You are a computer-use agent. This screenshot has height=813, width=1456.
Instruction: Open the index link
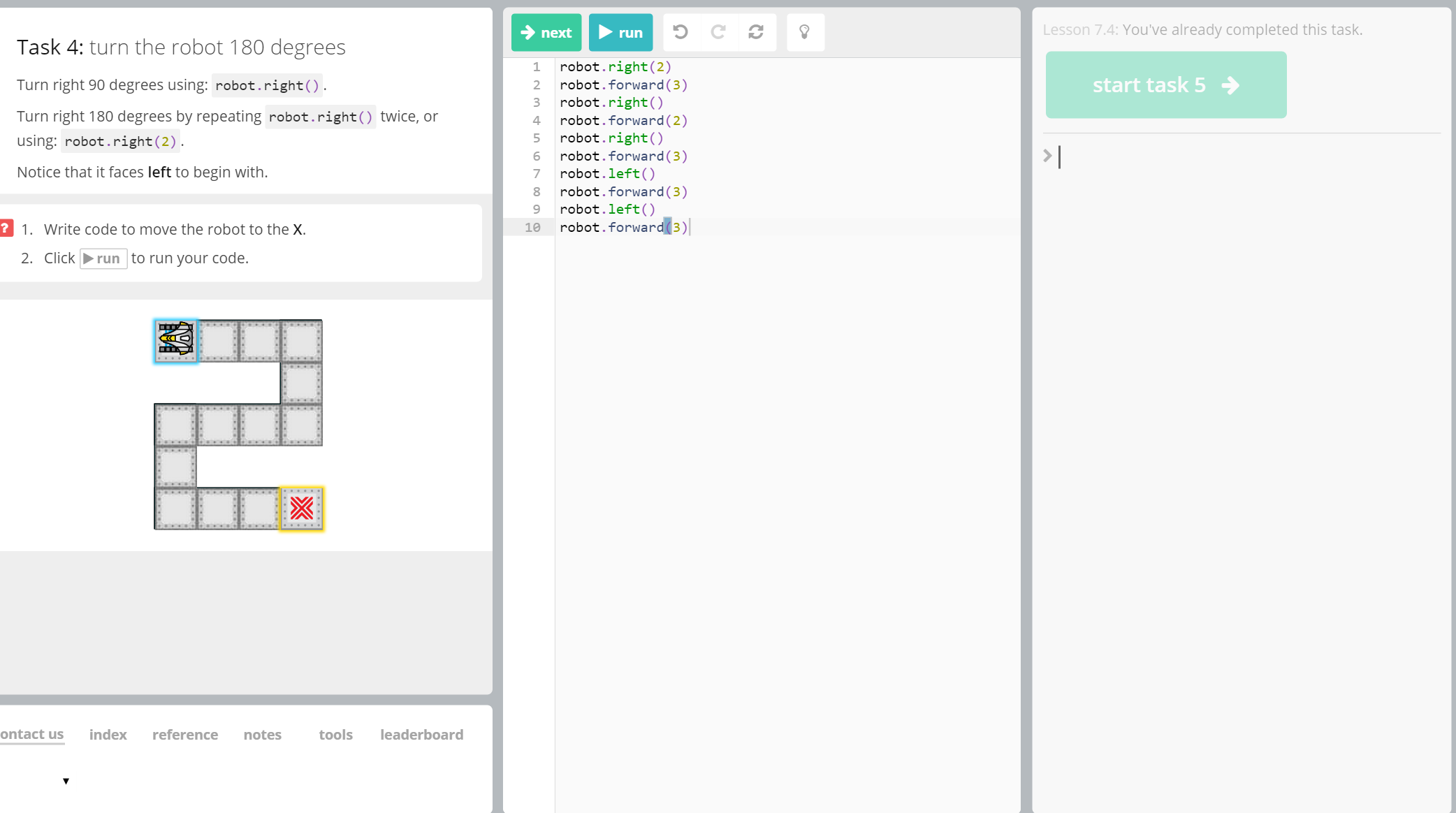[x=108, y=735]
